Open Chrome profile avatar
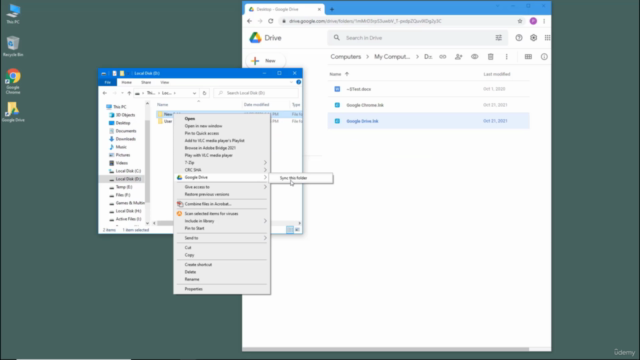 [533, 21]
